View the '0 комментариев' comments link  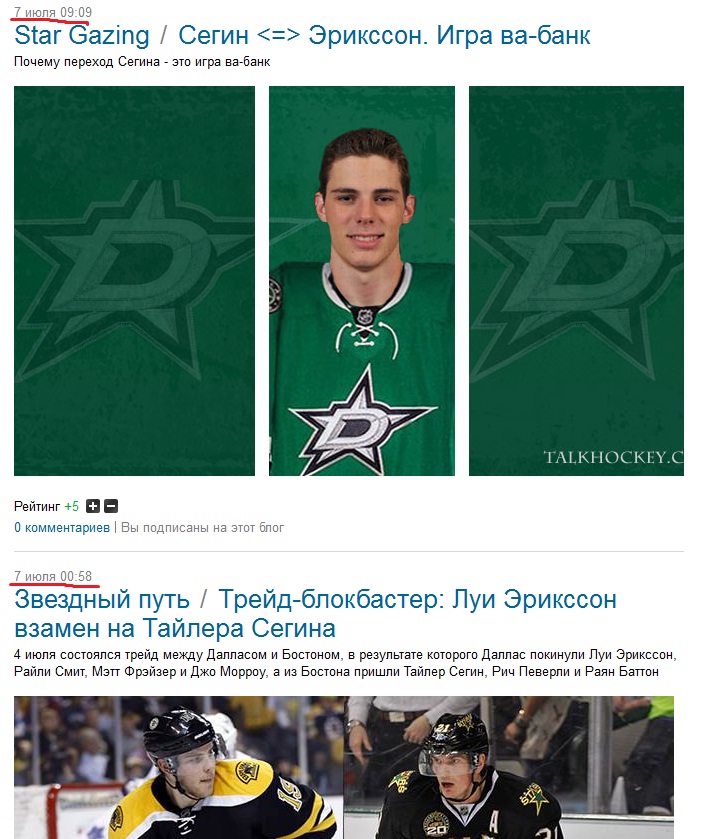[x=62, y=528]
